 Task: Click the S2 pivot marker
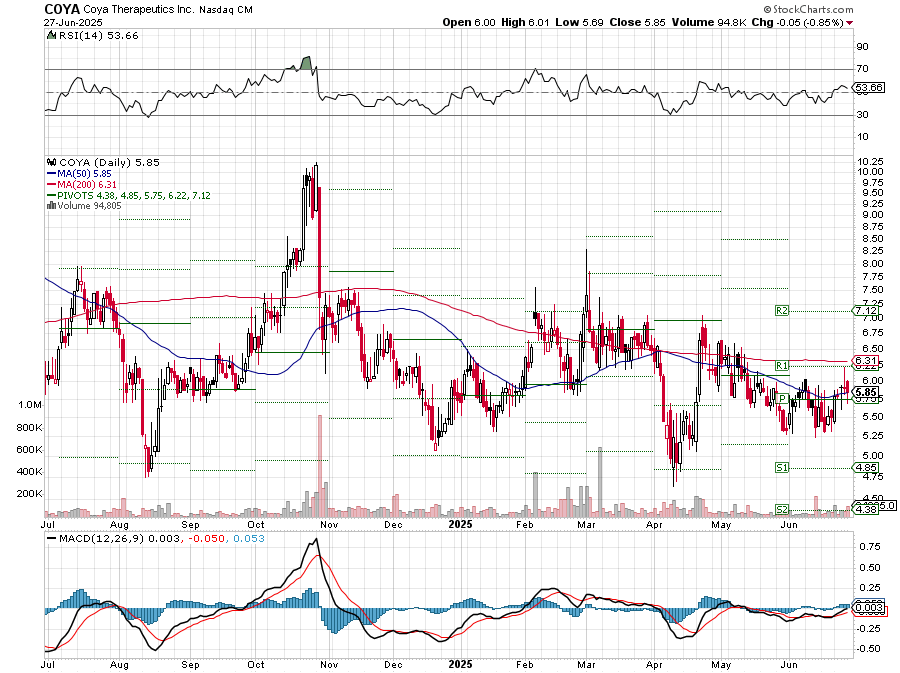click(781, 509)
